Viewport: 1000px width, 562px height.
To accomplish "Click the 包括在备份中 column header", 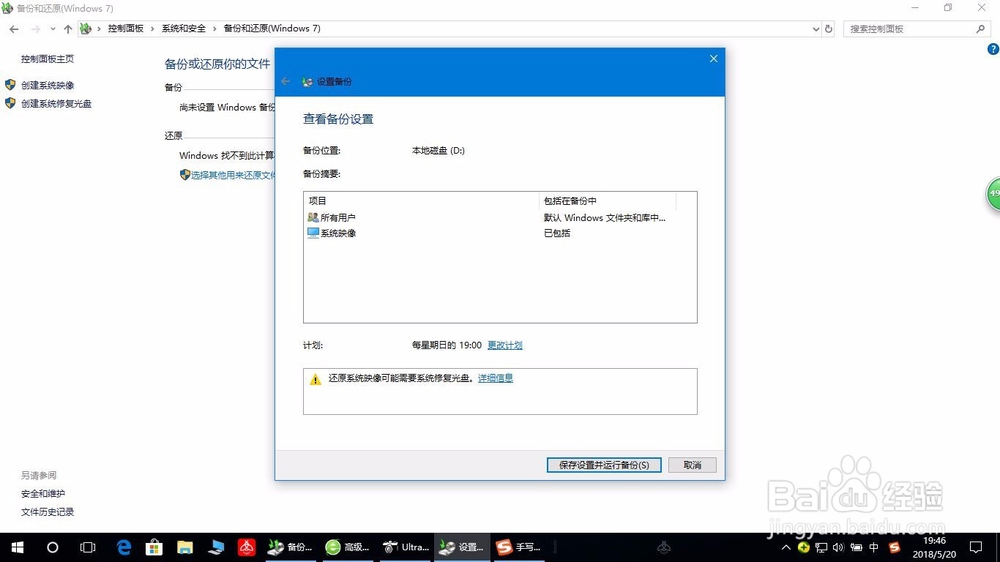I will (607, 201).
